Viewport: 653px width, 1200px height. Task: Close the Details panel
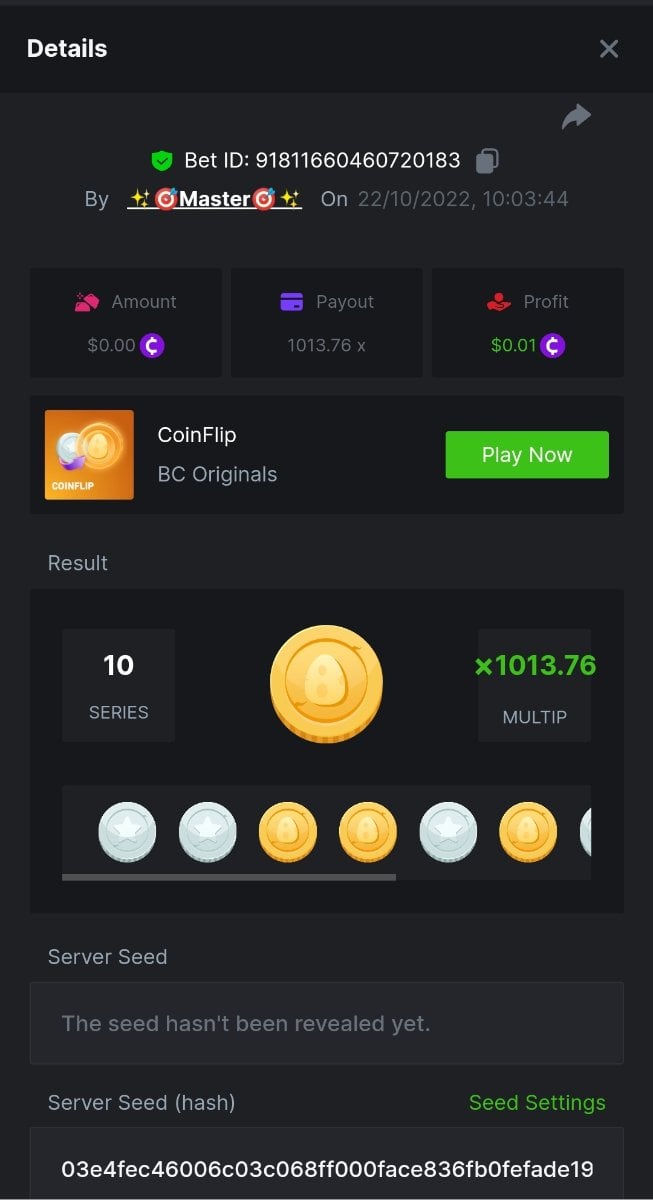click(609, 49)
